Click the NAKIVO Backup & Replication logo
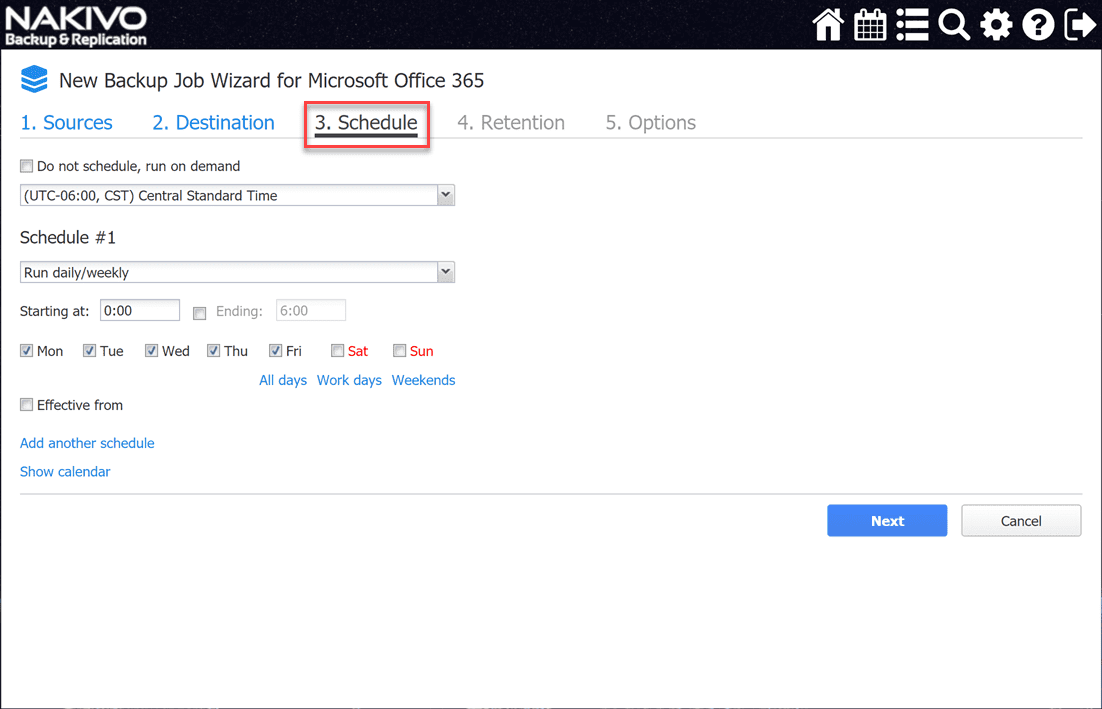This screenshot has width=1102, height=709. pos(76,26)
